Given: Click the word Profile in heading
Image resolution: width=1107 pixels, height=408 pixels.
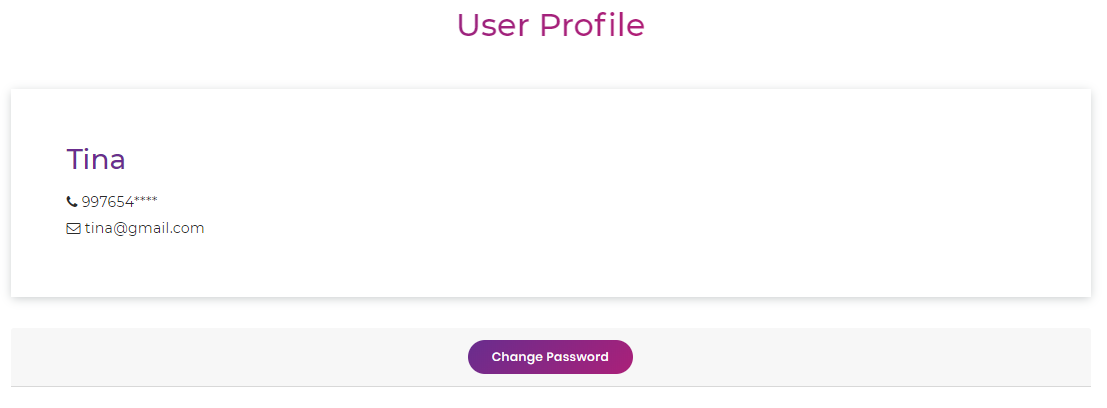Looking at the screenshot, I should click(x=592, y=25).
